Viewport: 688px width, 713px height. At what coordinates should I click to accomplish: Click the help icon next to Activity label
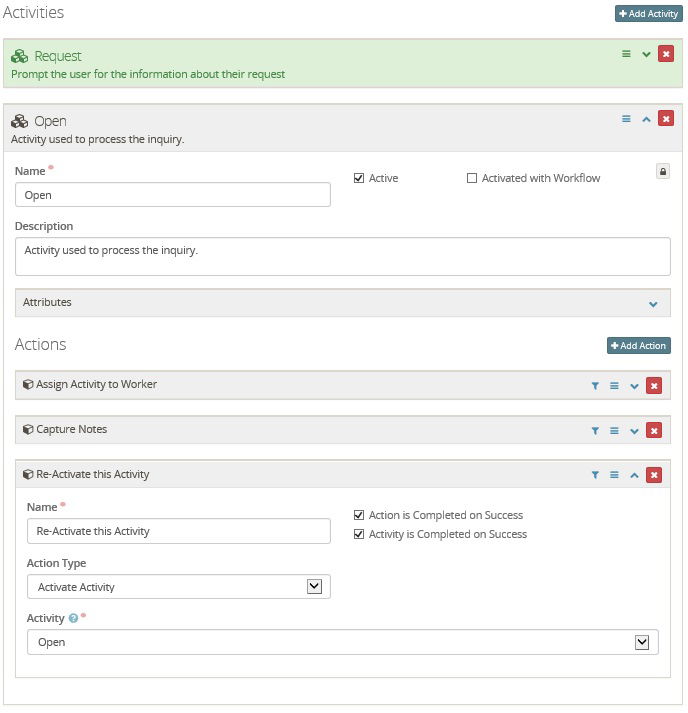tap(73, 619)
